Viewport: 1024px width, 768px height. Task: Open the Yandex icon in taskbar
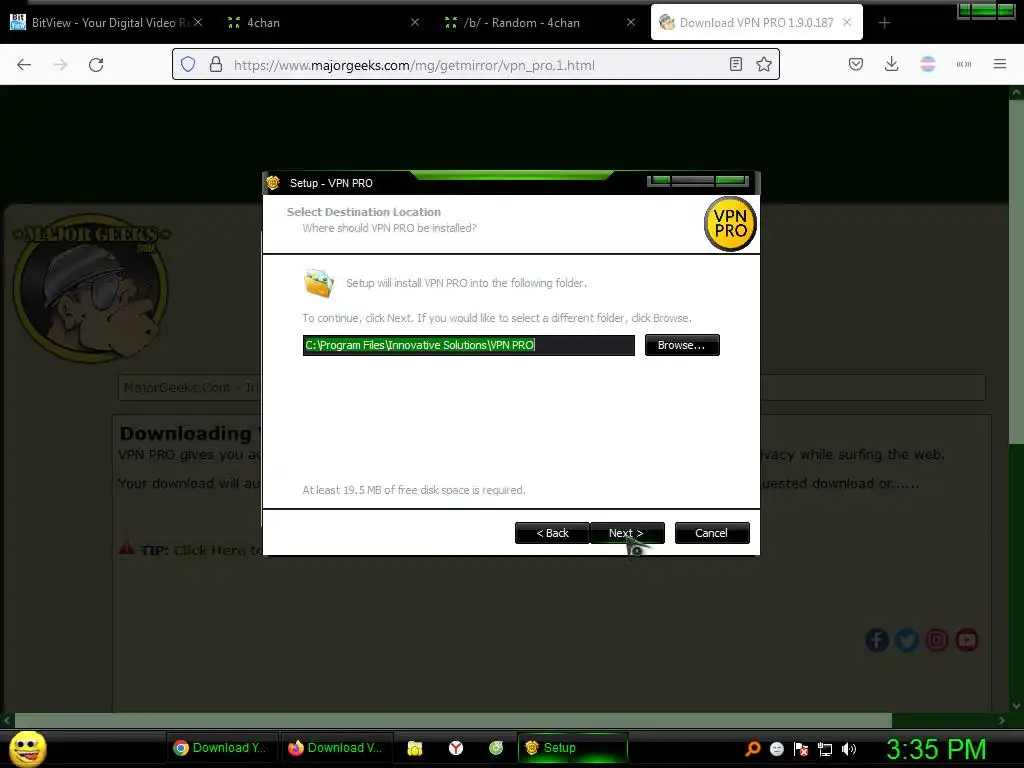point(456,748)
